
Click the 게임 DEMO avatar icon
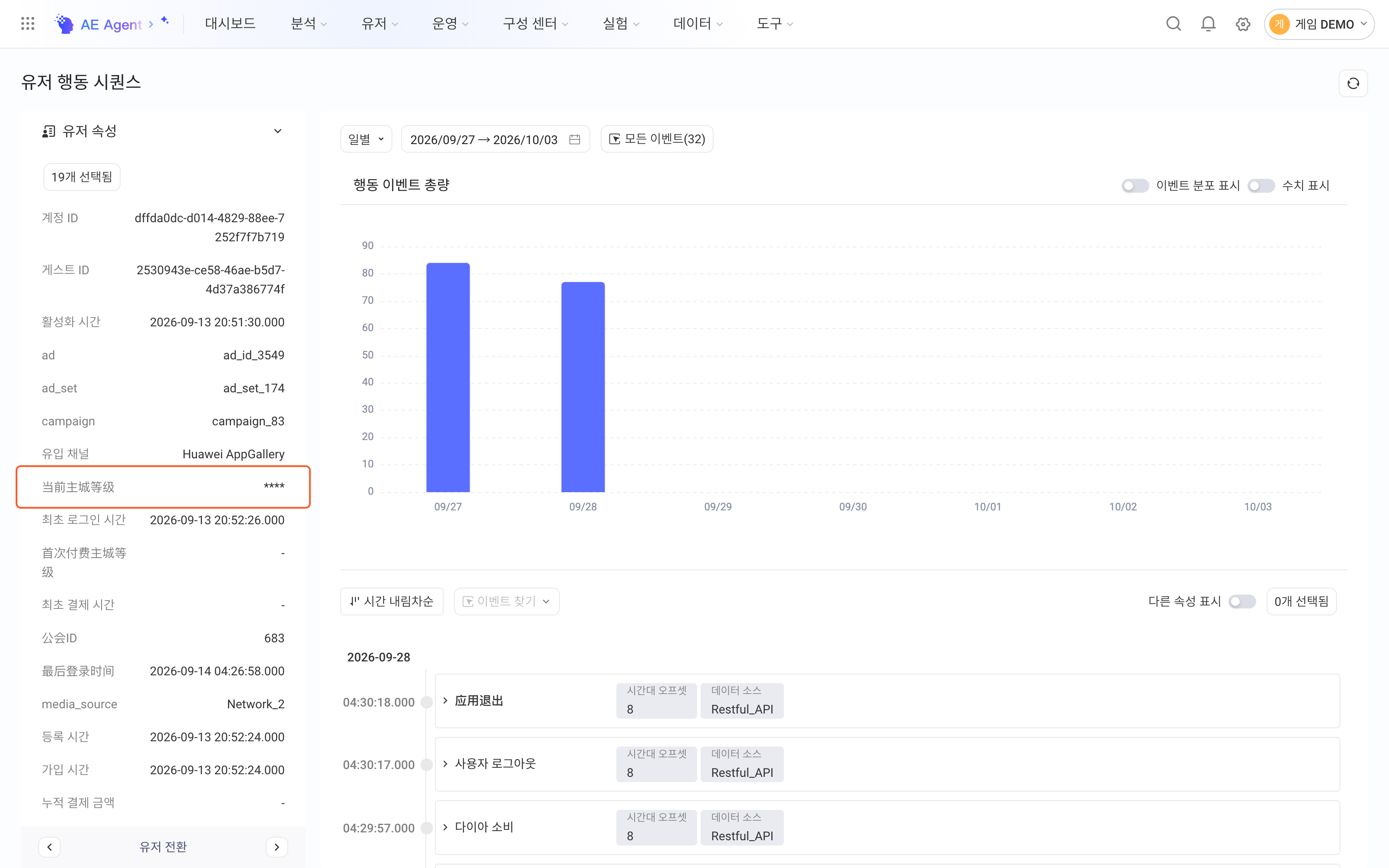point(1279,24)
